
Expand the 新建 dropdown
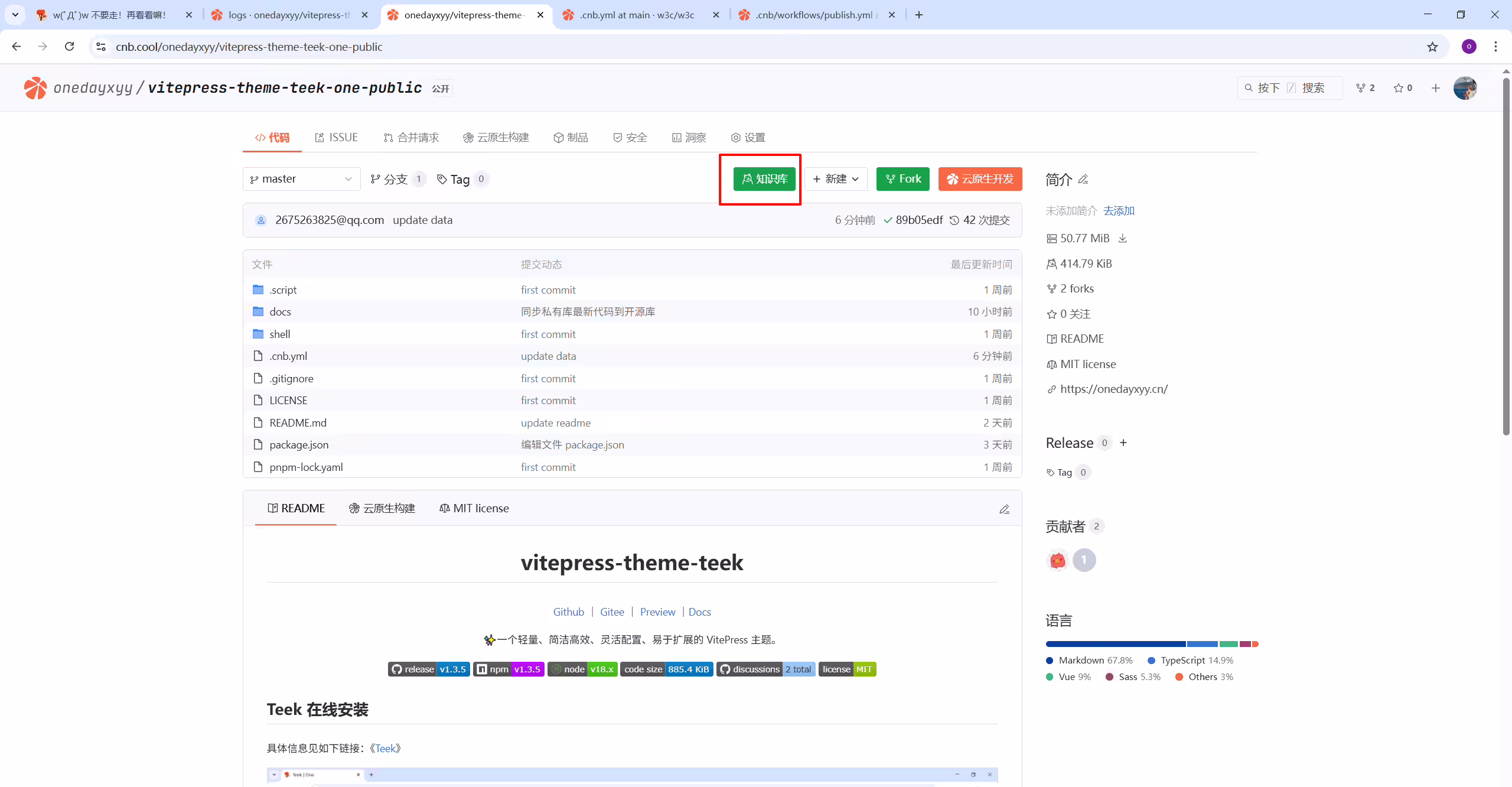pos(836,179)
